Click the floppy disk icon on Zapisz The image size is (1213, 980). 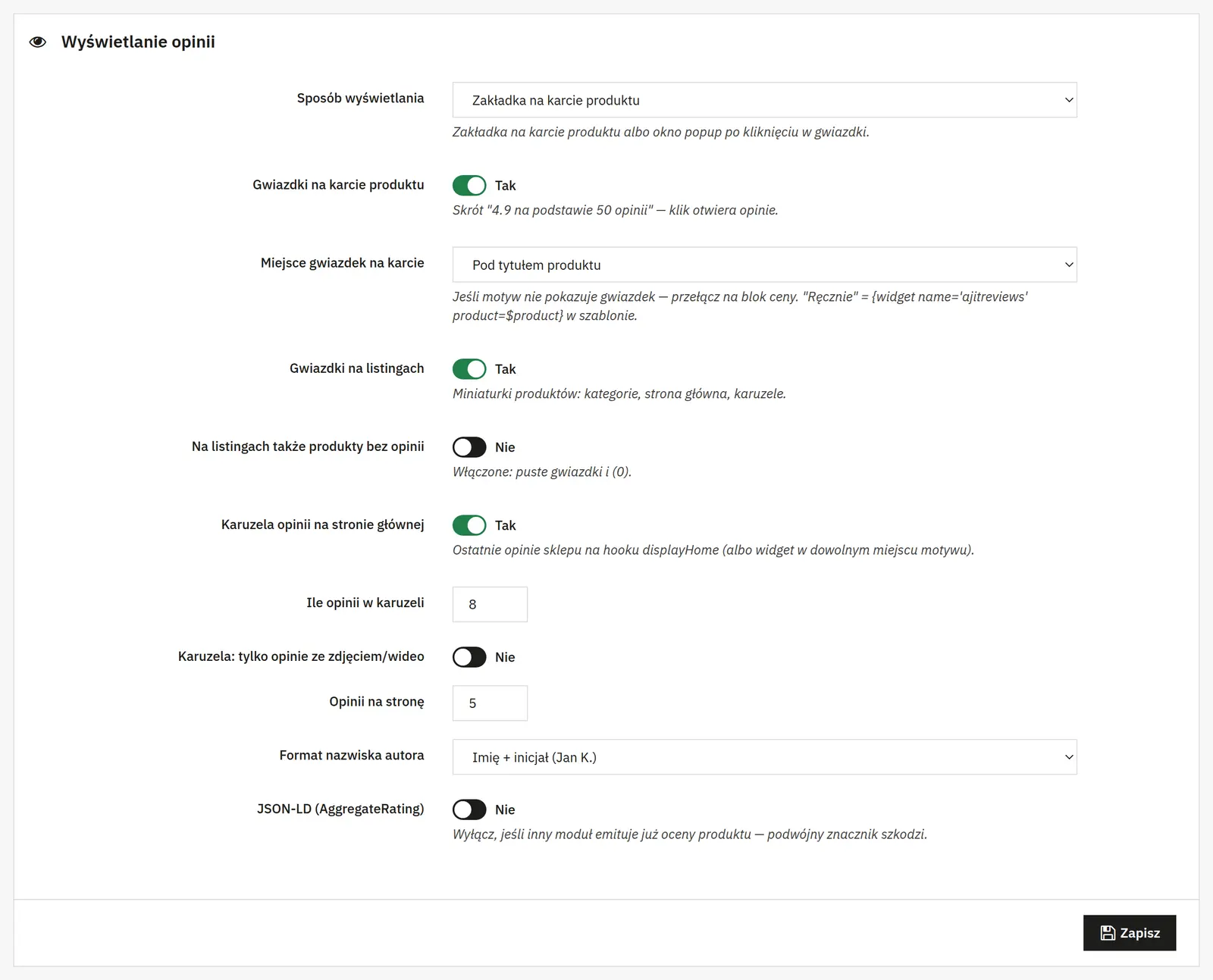(x=1108, y=933)
